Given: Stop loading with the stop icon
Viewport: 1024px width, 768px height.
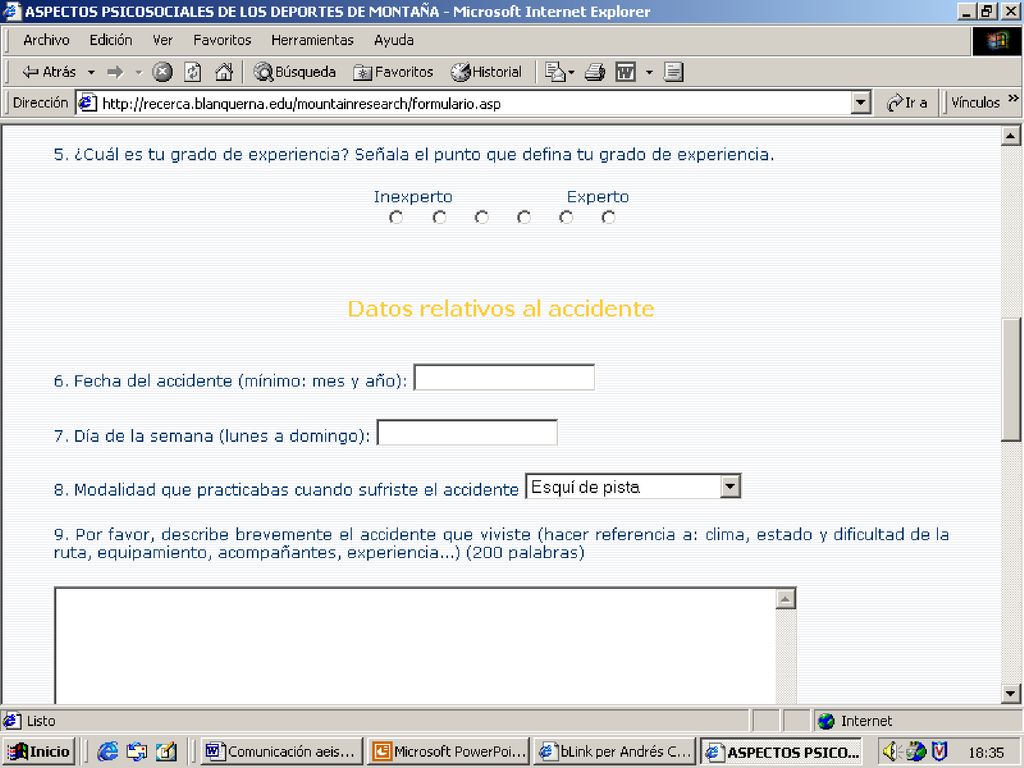Looking at the screenshot, I should pyautogui.click(x=163, y=72).
